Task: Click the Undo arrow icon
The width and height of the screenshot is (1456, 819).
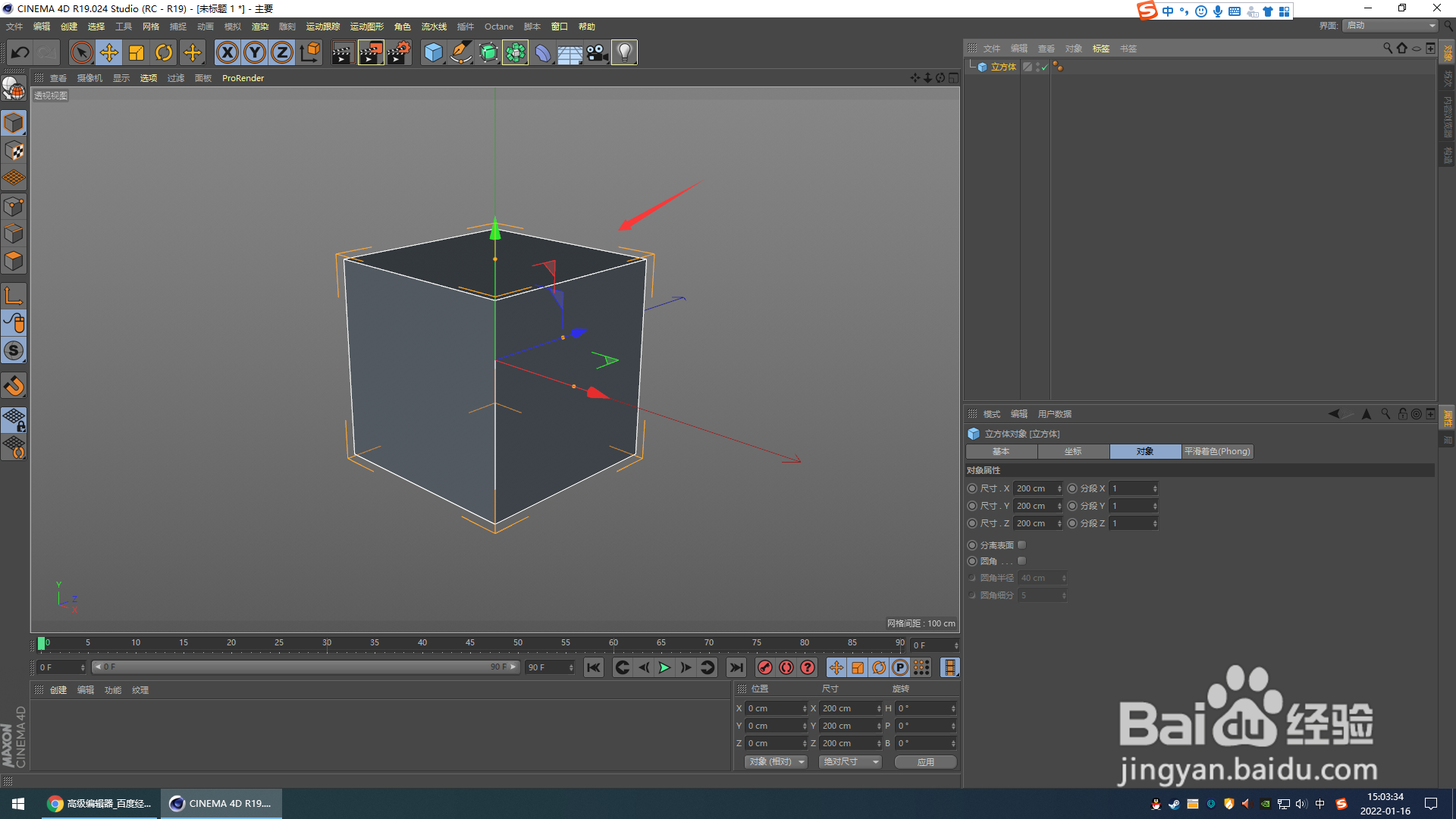Action: pyautogui.click(x=20, y=52)
